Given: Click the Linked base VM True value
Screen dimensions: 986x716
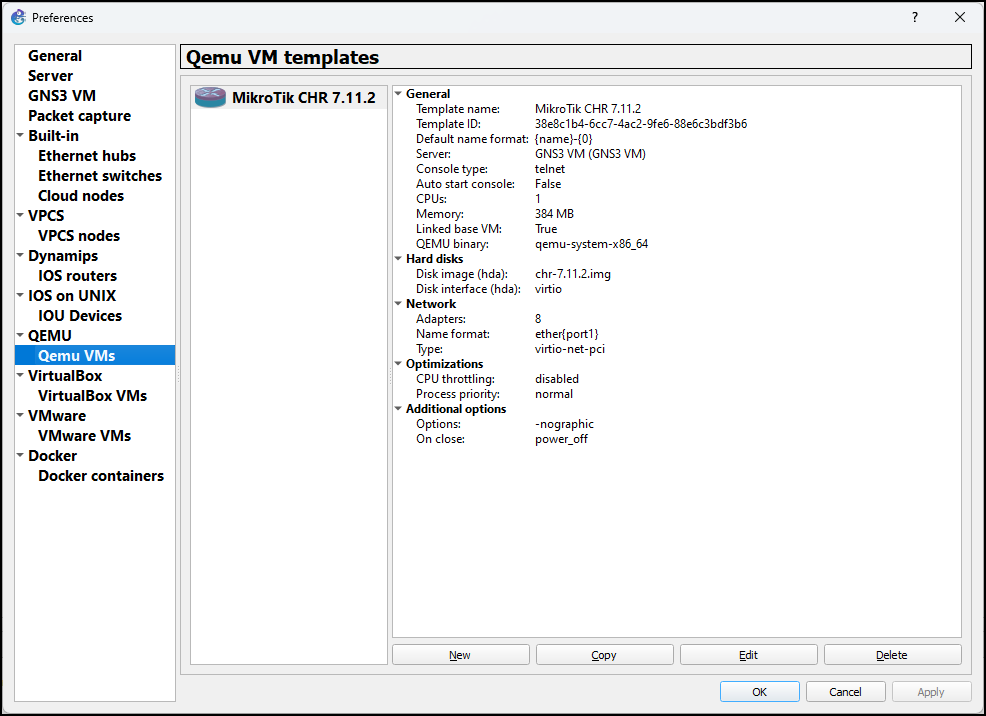Looking at the screenshot, I should [x=546, y=229].
